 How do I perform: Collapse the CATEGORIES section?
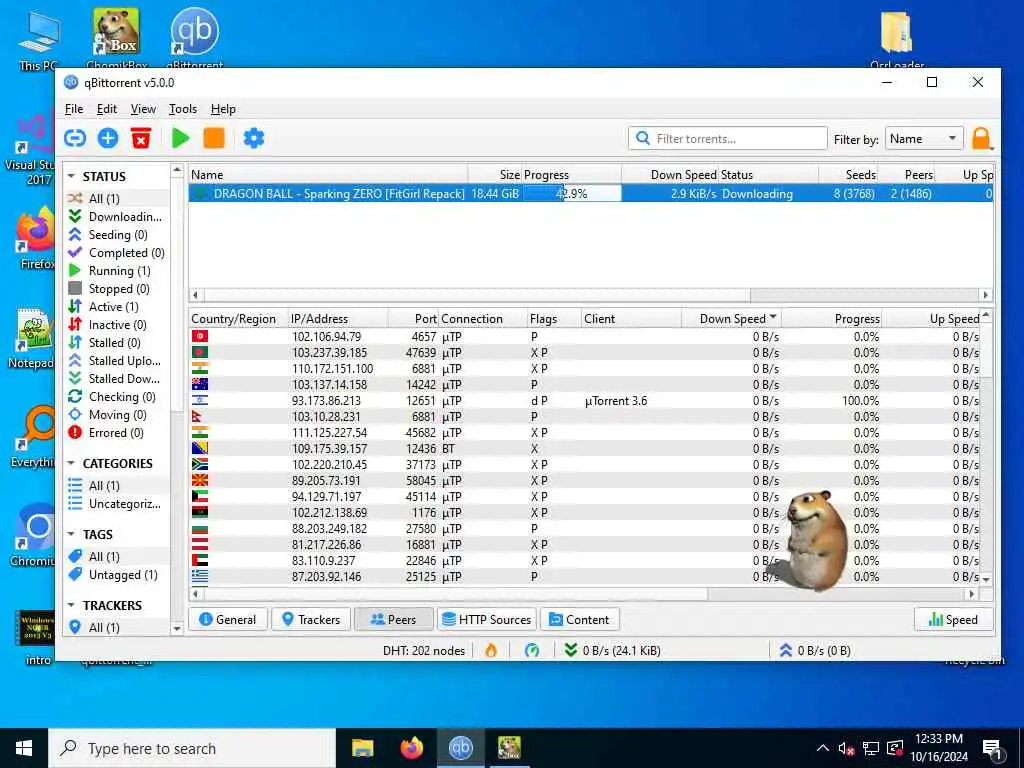coord(71,464)
